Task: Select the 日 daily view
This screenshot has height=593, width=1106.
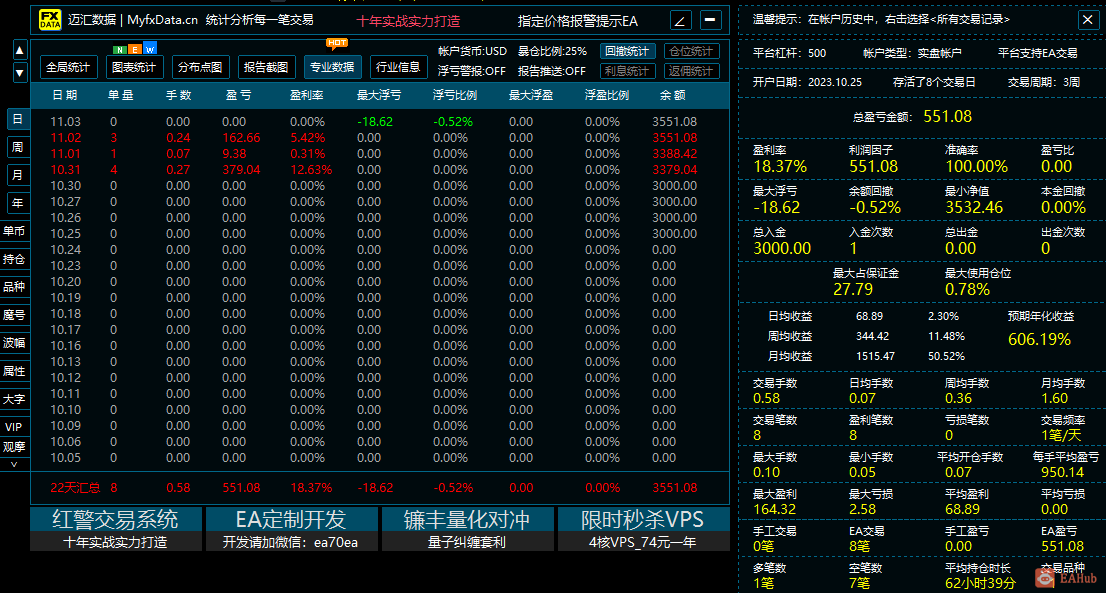Action: click(x=18, y=119)
